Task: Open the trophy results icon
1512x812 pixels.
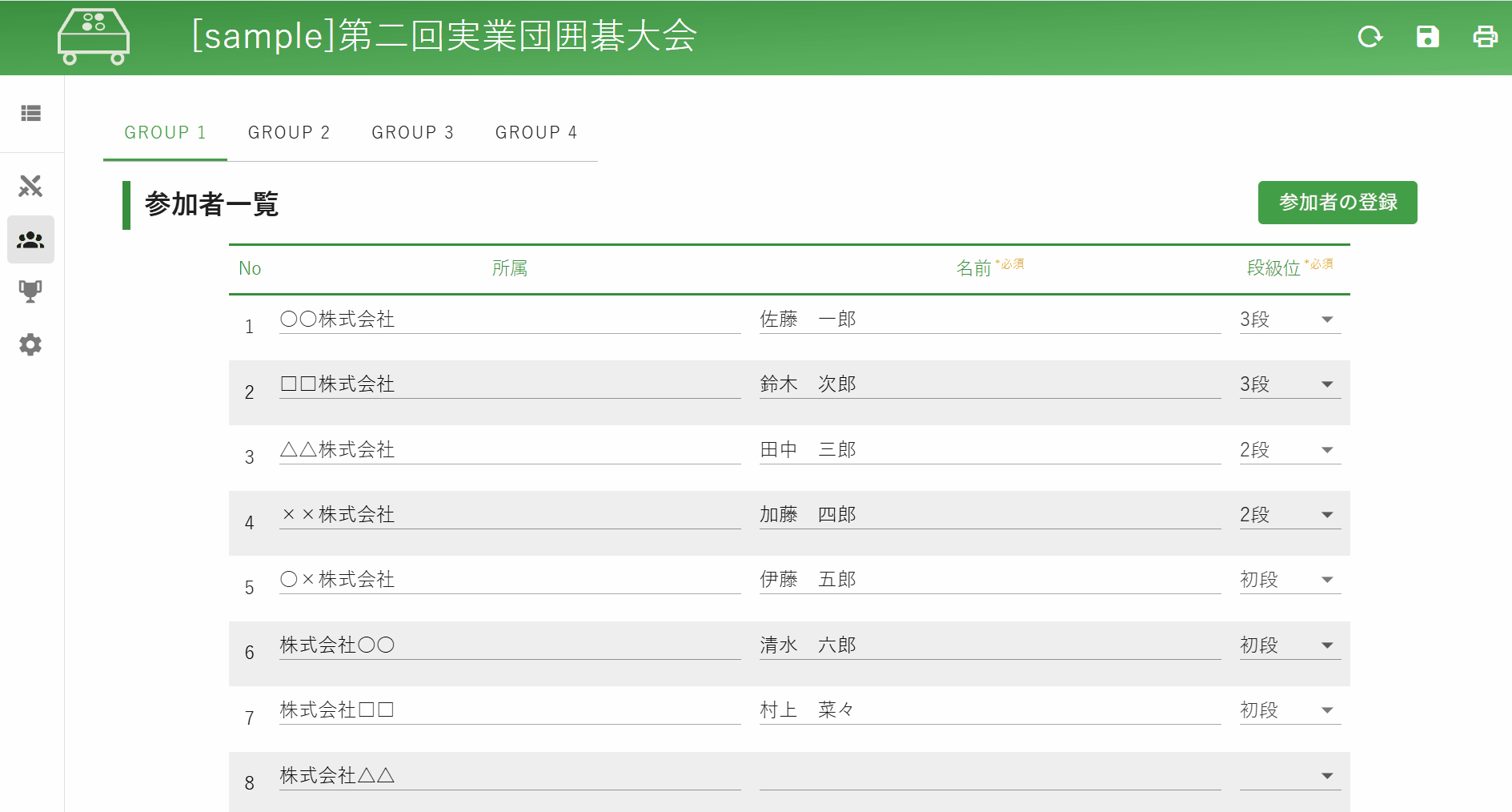Action: tap(30, 291)
